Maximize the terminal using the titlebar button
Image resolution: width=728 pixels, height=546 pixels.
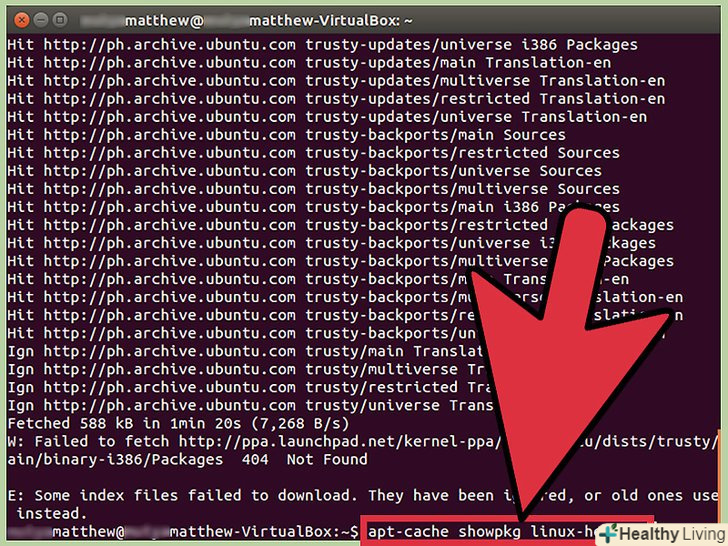coord(60,20)
